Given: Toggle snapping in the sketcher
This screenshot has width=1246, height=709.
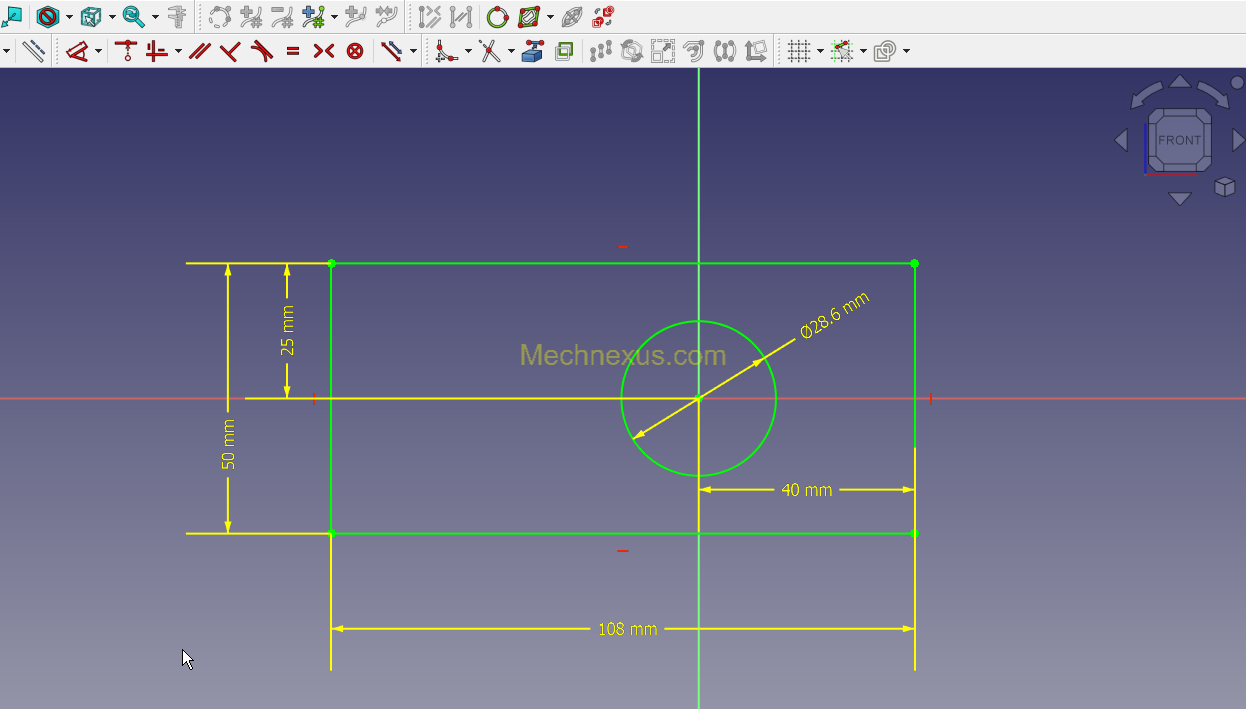Looking at the screenshot, I should [x=842, y=51].
